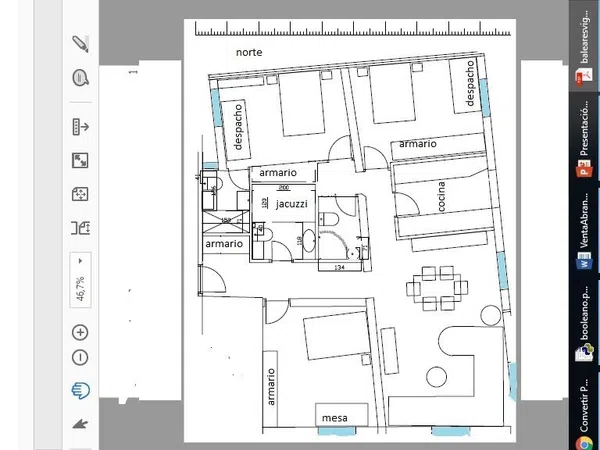
Task: Open Presentació PowerPoint taskbar button
Action: click(x=584, y=138)
